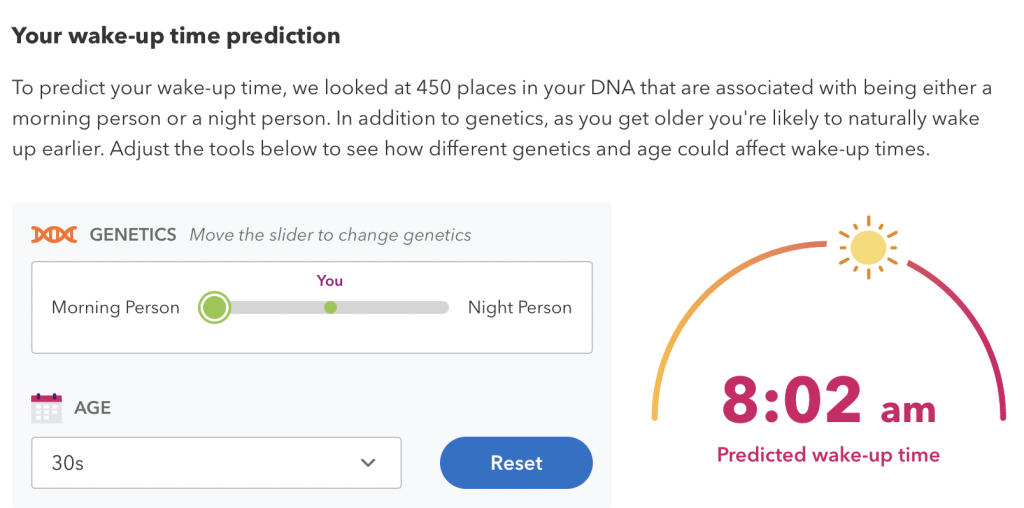
Task: Click the 'Your wake-up time prediction' heading
Action: coord(176,35)
